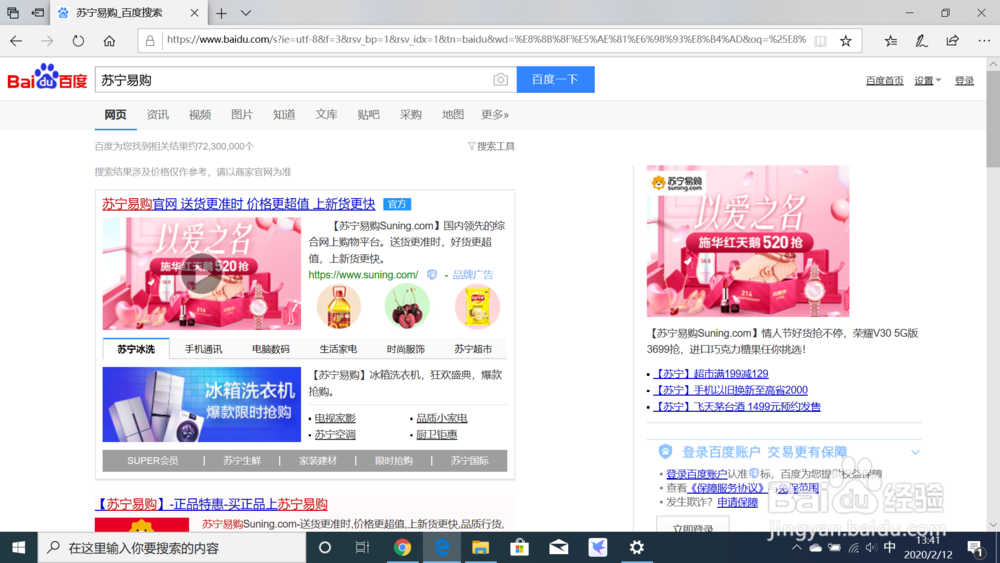Screen dimensions: 1000x563
Task: Show hidden tray icons arrow
Action: (x=797, y=548)
